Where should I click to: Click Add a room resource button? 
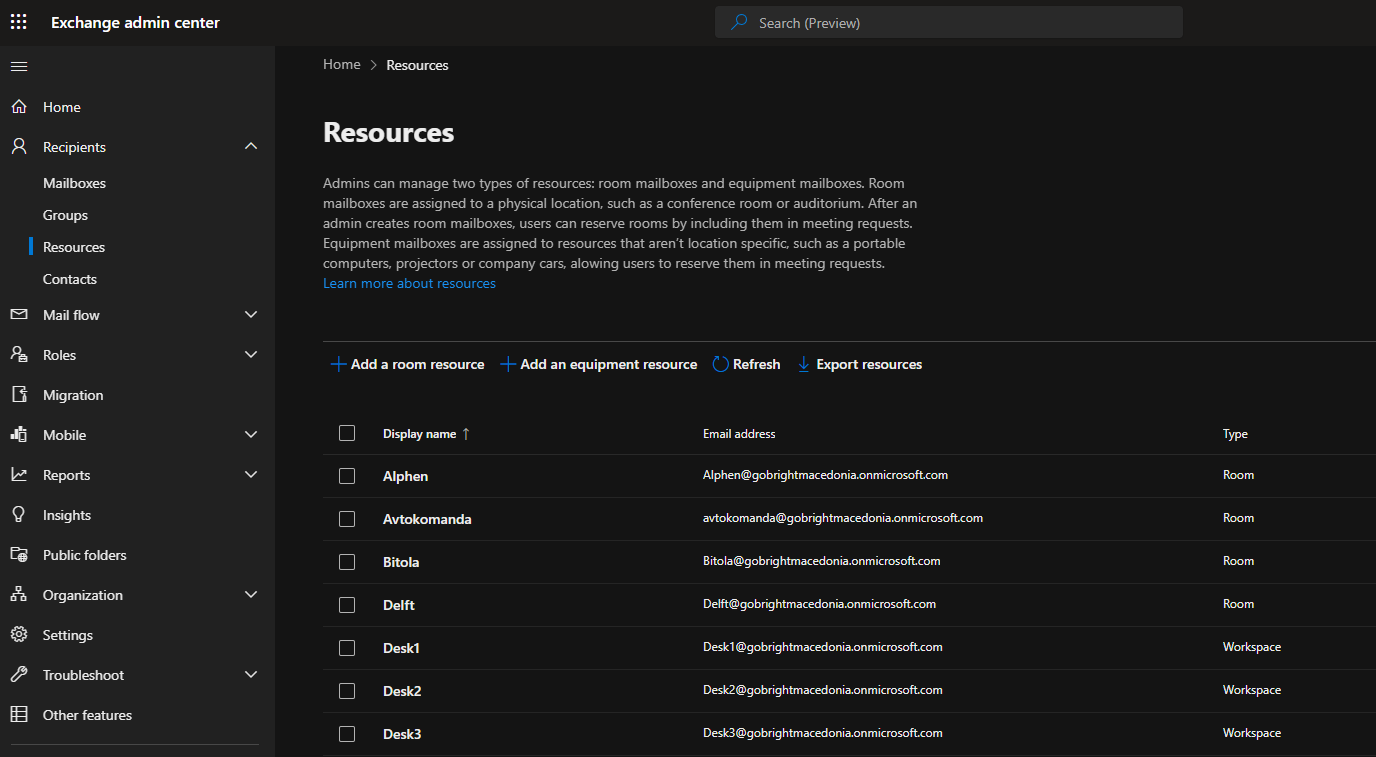click(407, 364)
